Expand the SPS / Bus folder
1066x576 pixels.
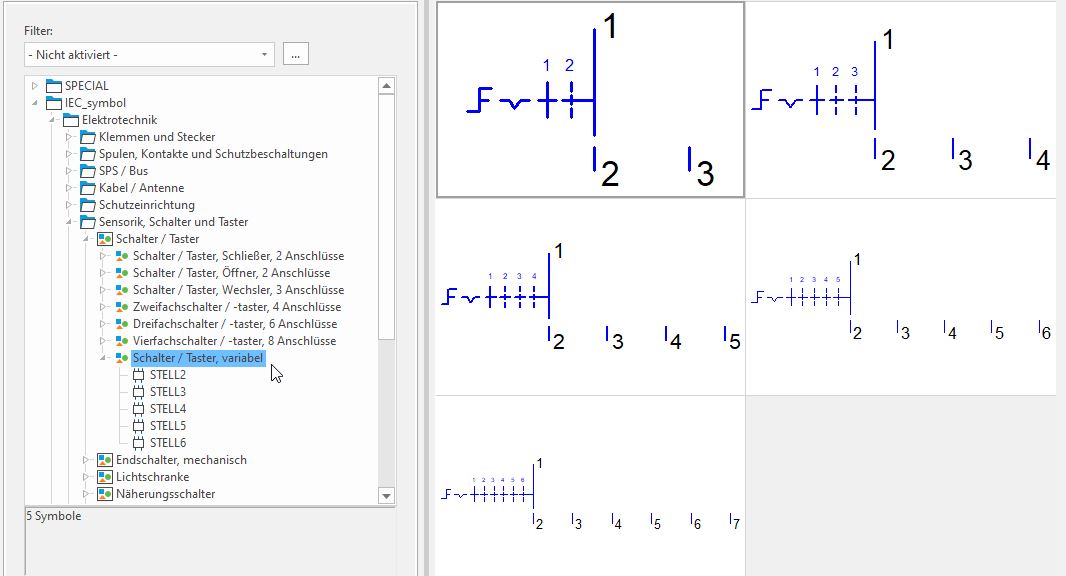[69, 171]
